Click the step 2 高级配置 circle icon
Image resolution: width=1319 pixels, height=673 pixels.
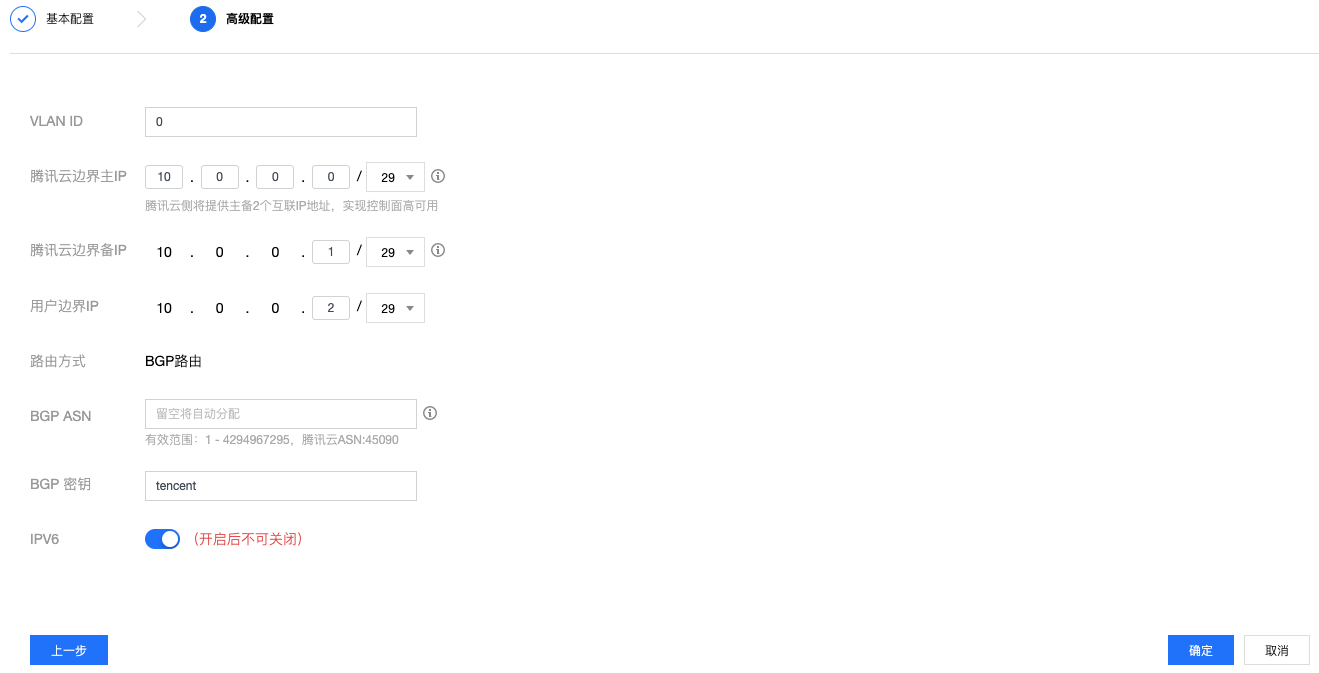coord(203,19)
